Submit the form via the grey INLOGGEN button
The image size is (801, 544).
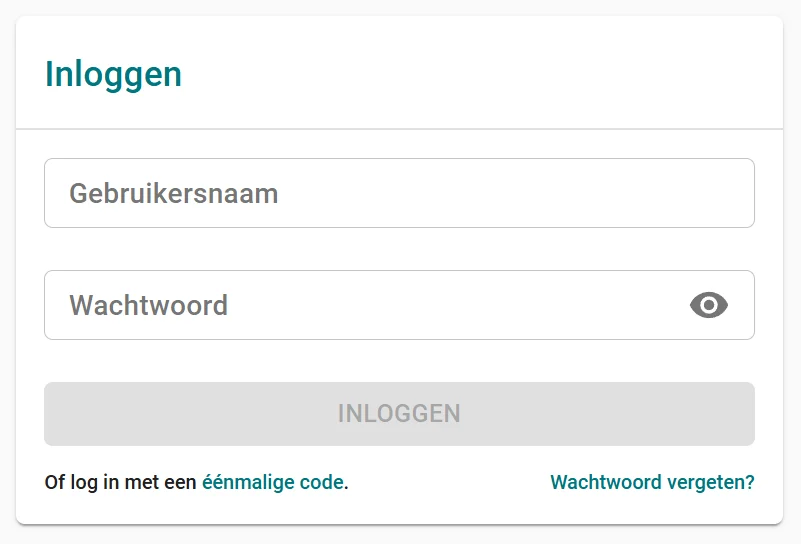(x=399, y=414)
